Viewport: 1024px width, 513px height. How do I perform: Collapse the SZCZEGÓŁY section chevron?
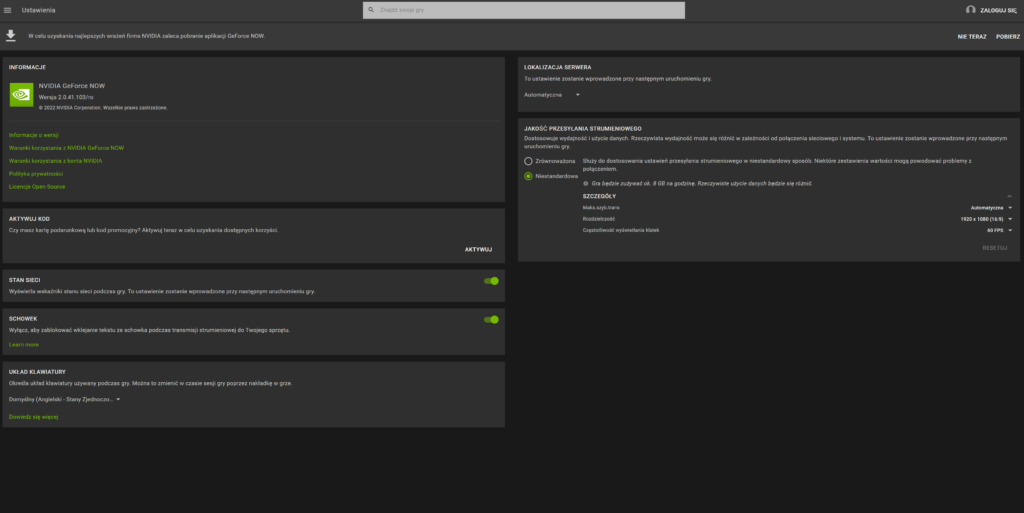click(x=1009, y=196)
